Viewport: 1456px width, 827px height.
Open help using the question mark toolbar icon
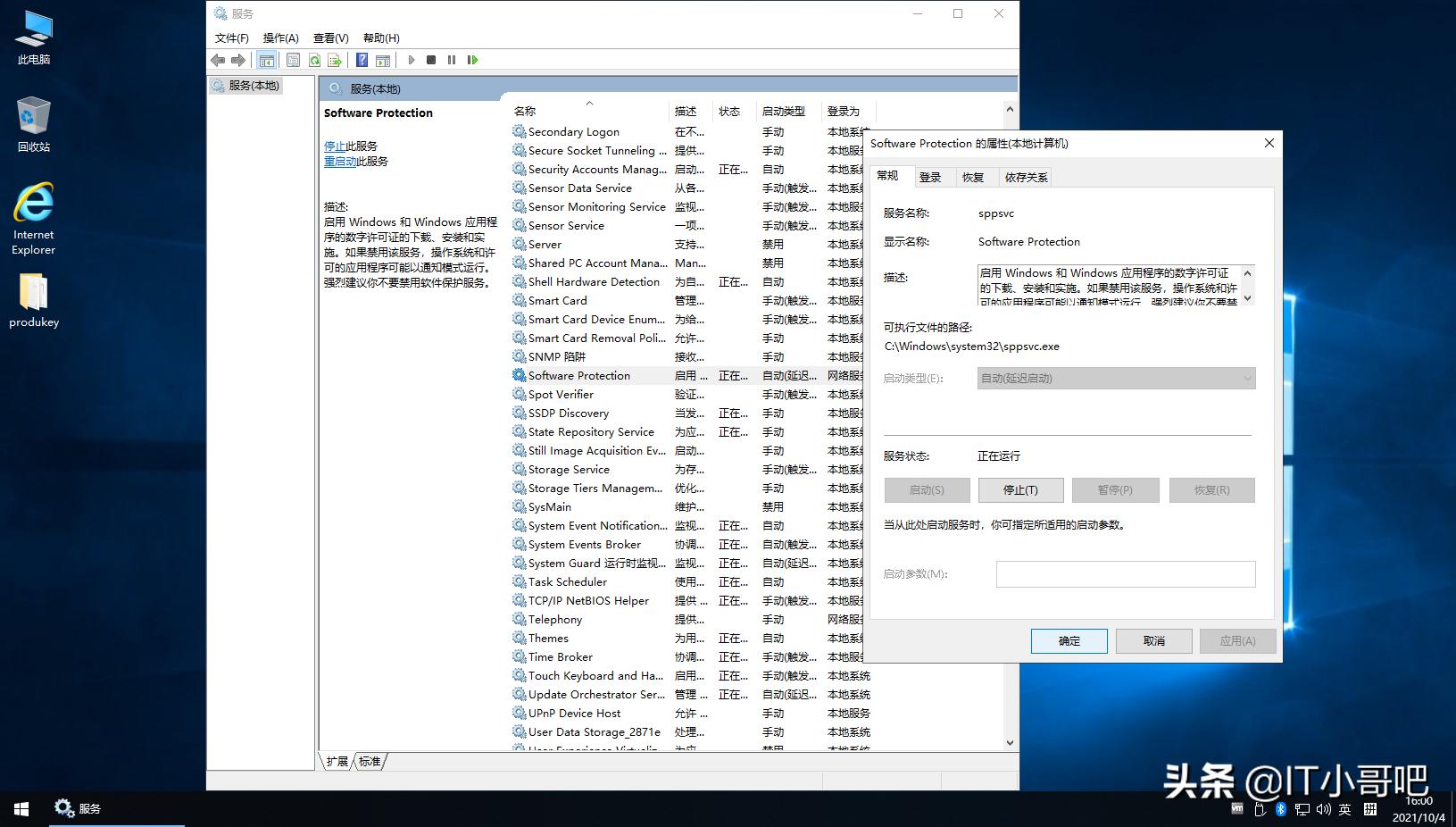pyautogui.click(x=362, y=60)
